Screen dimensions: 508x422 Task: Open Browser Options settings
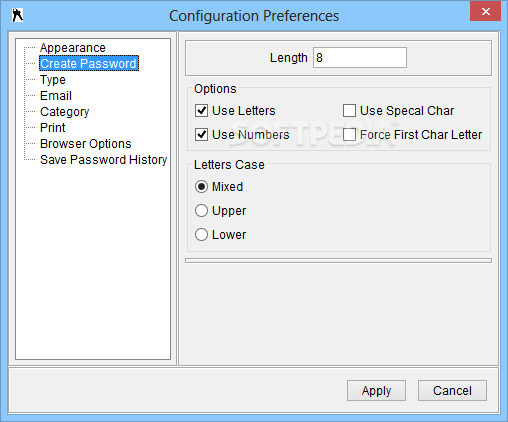(x=86, y=144)
